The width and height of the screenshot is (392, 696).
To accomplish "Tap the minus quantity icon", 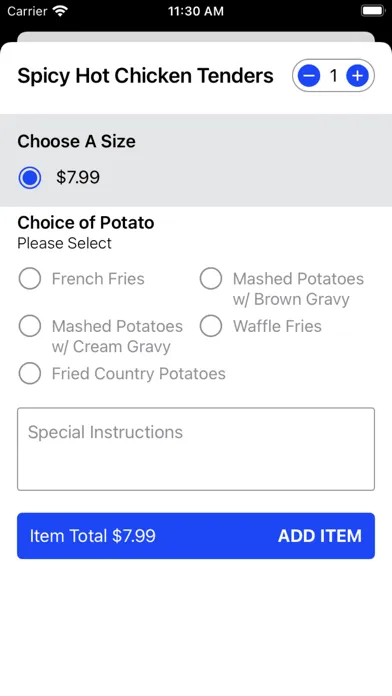I will (x=309, y=76).
